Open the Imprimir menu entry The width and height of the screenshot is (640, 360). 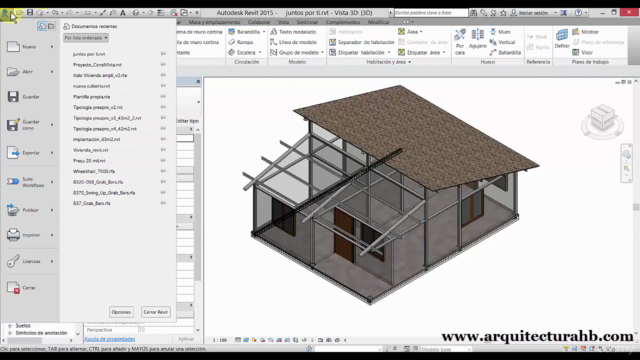coord(30,235)
